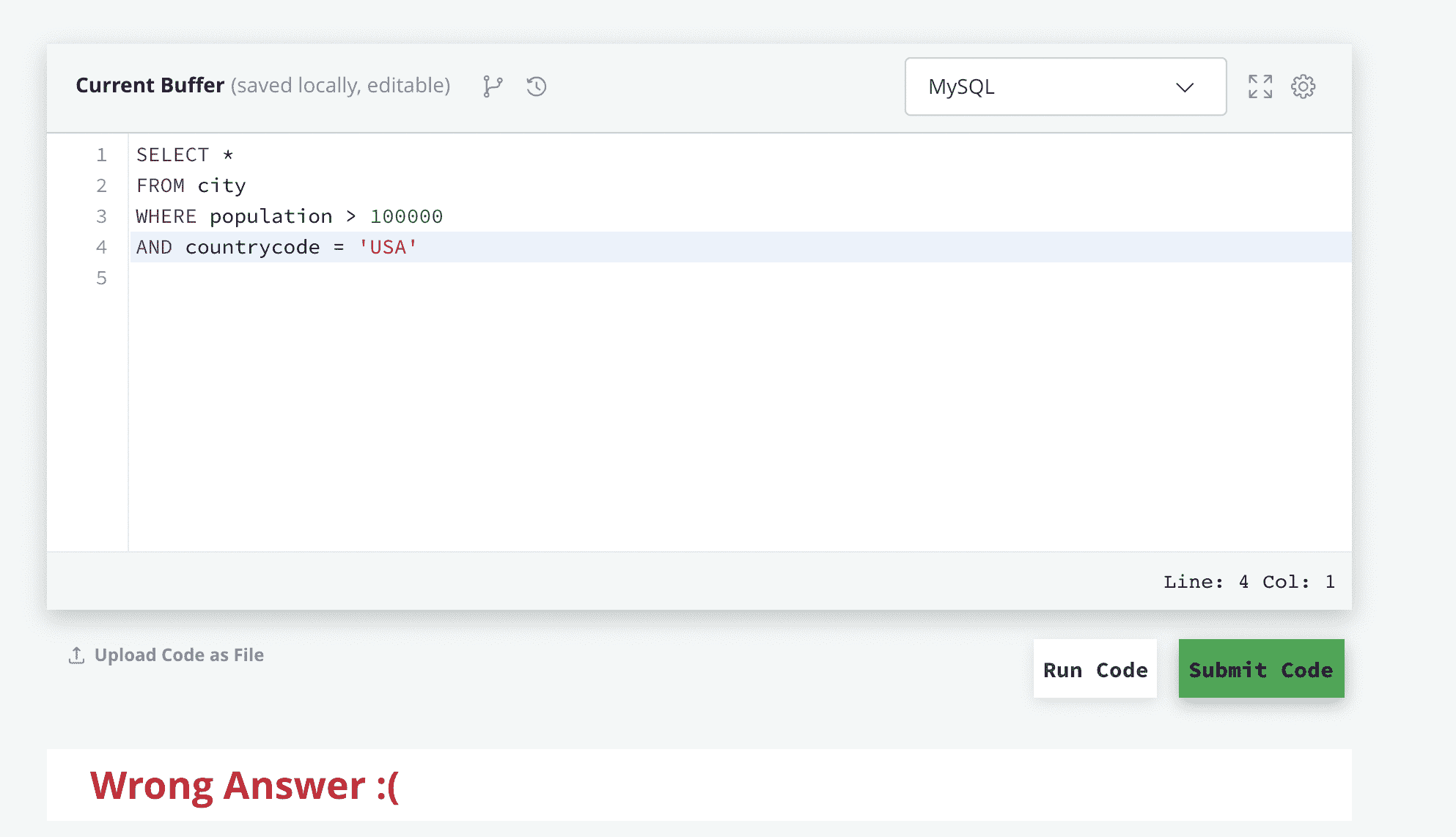
Task: Click the upload arrow icon
Action: point(76,655)
